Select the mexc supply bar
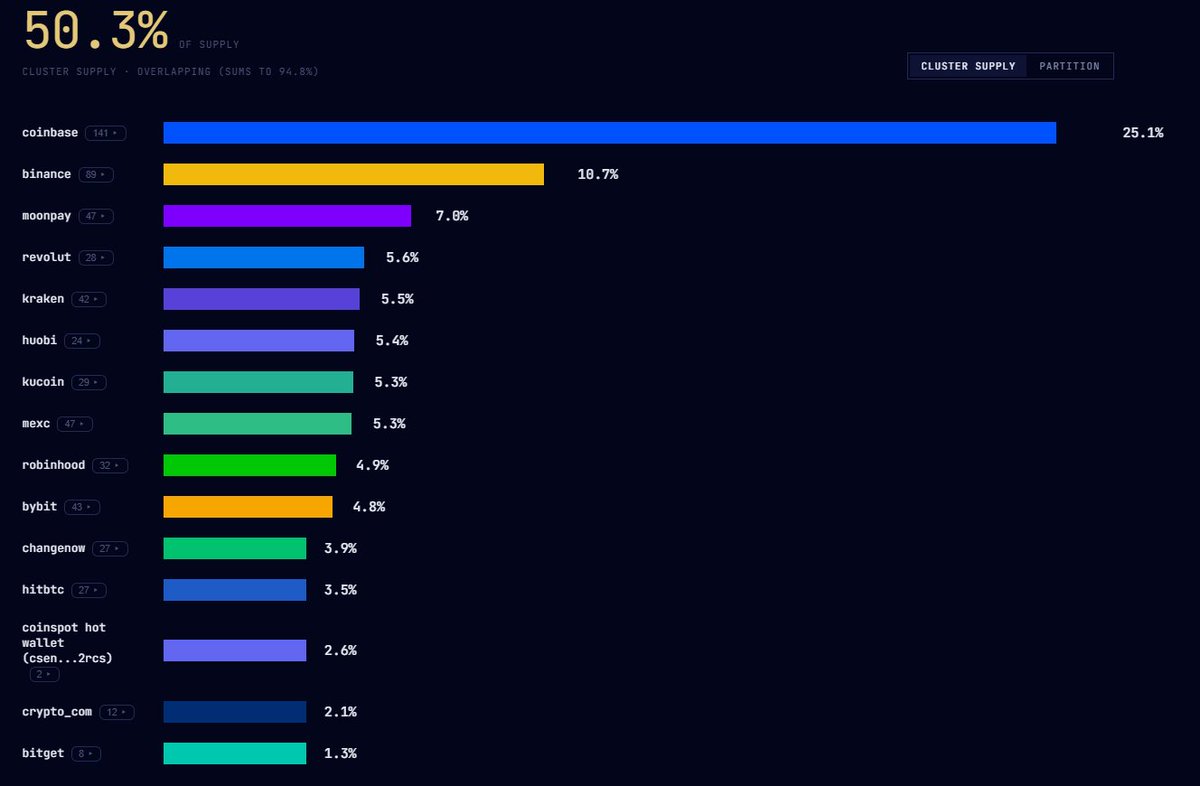This screenshot has width=1200, height=786. pyautogui.click(x=258, y=424)
